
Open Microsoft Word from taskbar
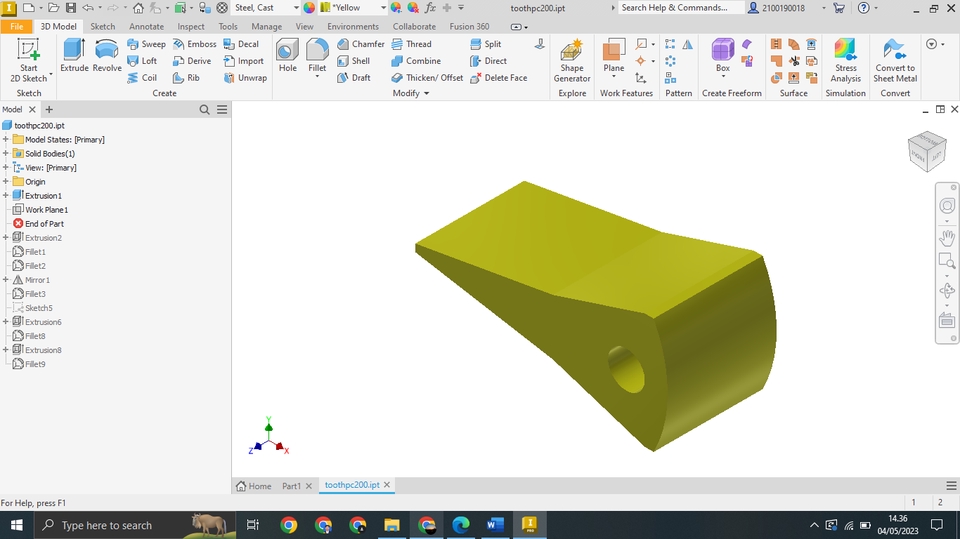click(x=495, y=525)
